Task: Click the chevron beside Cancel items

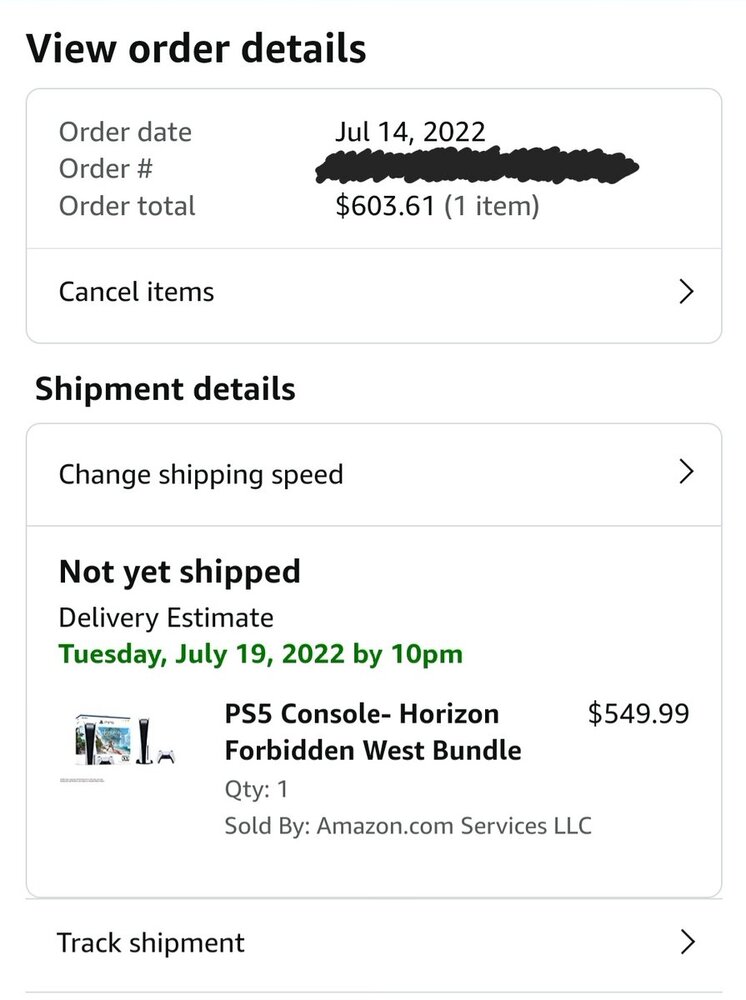Action: (x=686, y=292)
